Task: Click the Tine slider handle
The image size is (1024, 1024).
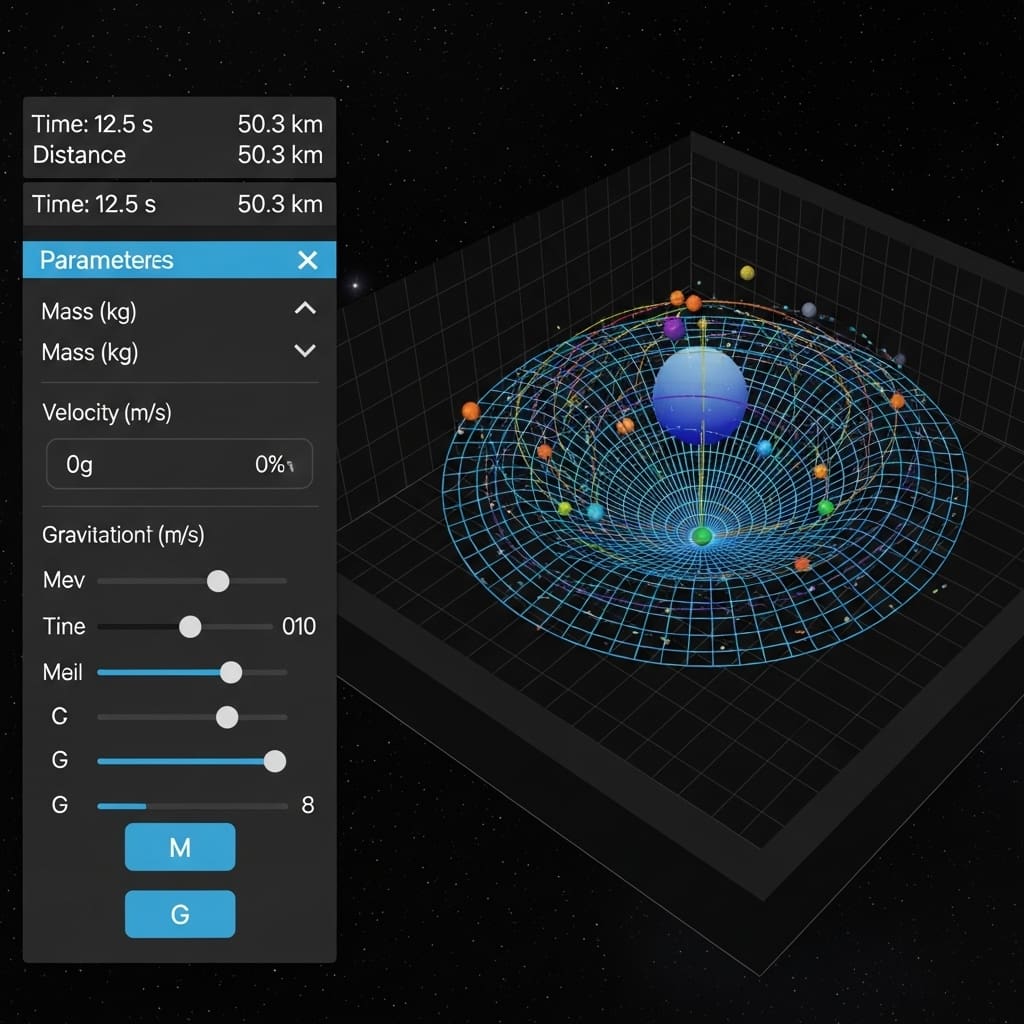Action: point(189,627)
